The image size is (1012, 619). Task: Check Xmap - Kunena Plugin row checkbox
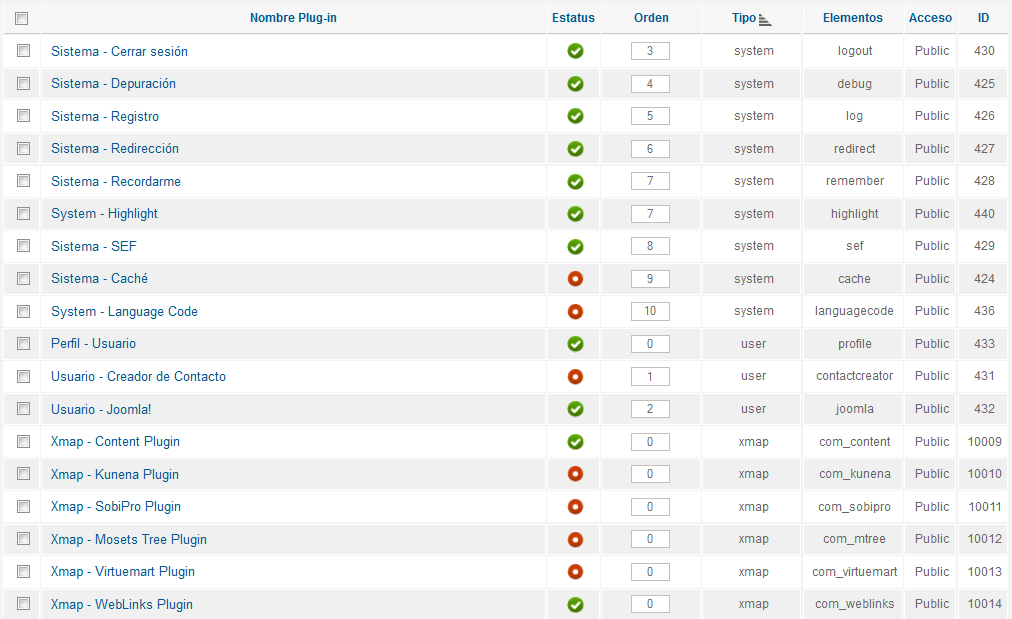coord(23,473)
